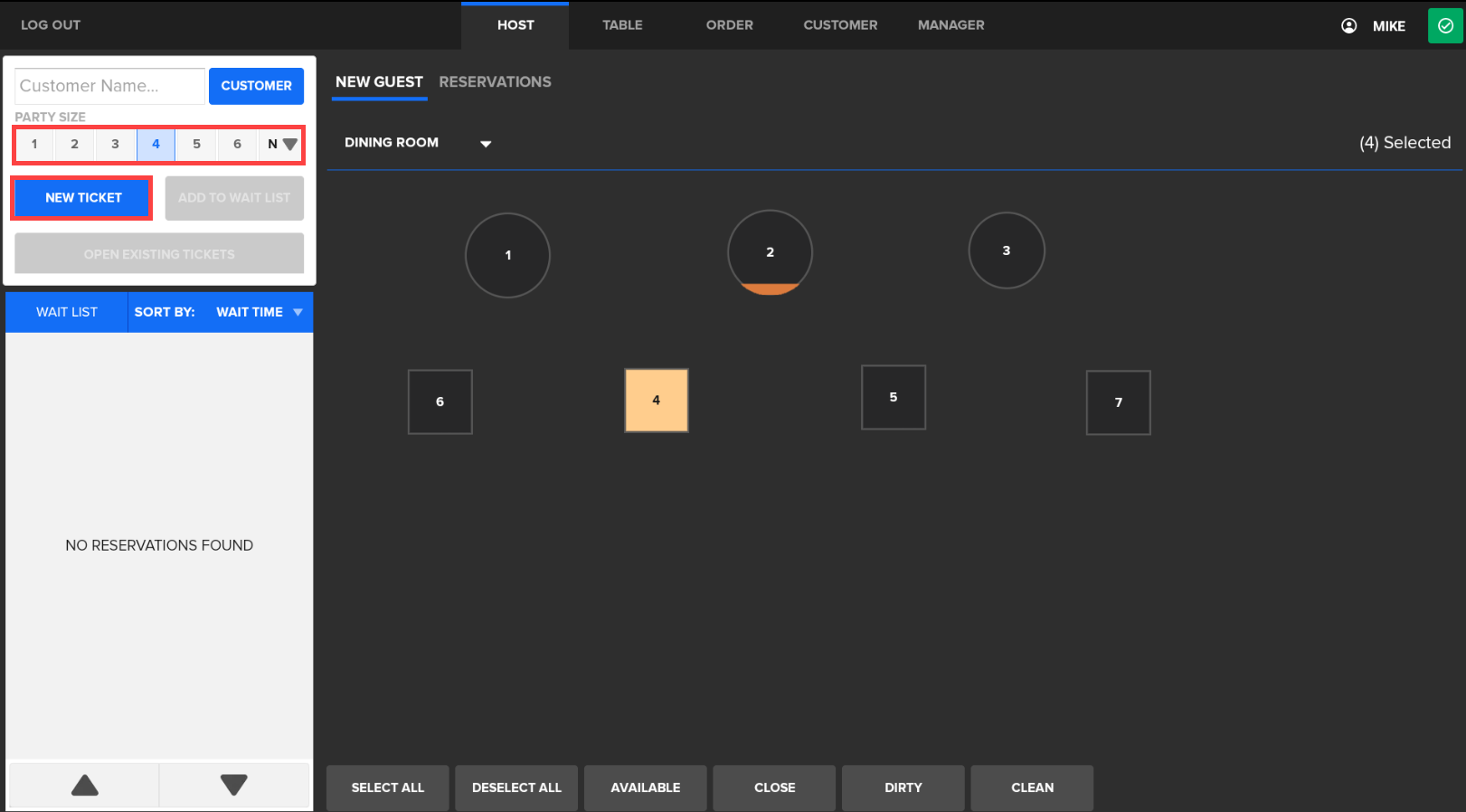Click the New Ticket button
The width and height of the screenshot is (1466, 812).
(x=83, y=197)
